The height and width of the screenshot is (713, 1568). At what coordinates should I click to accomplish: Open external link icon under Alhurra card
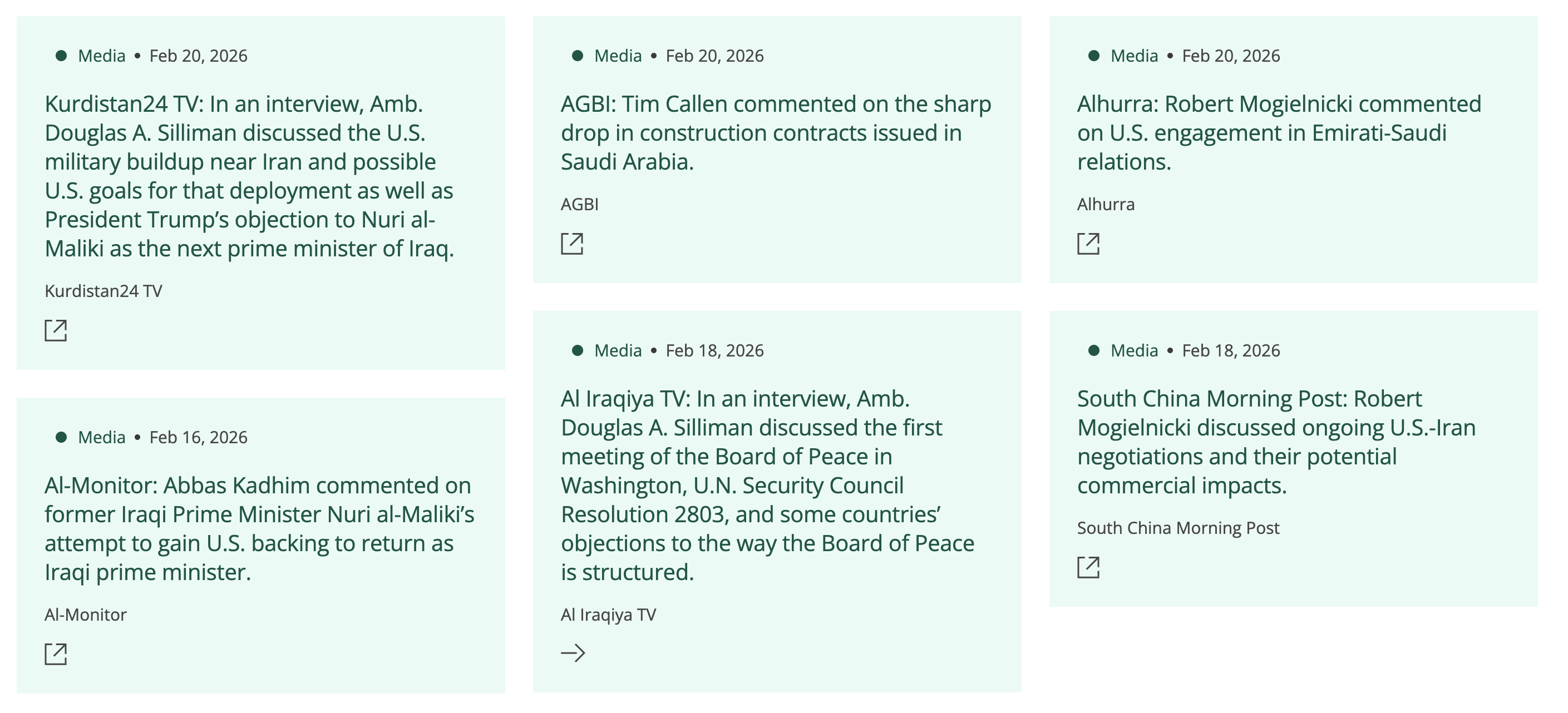tap(1088, 244)
